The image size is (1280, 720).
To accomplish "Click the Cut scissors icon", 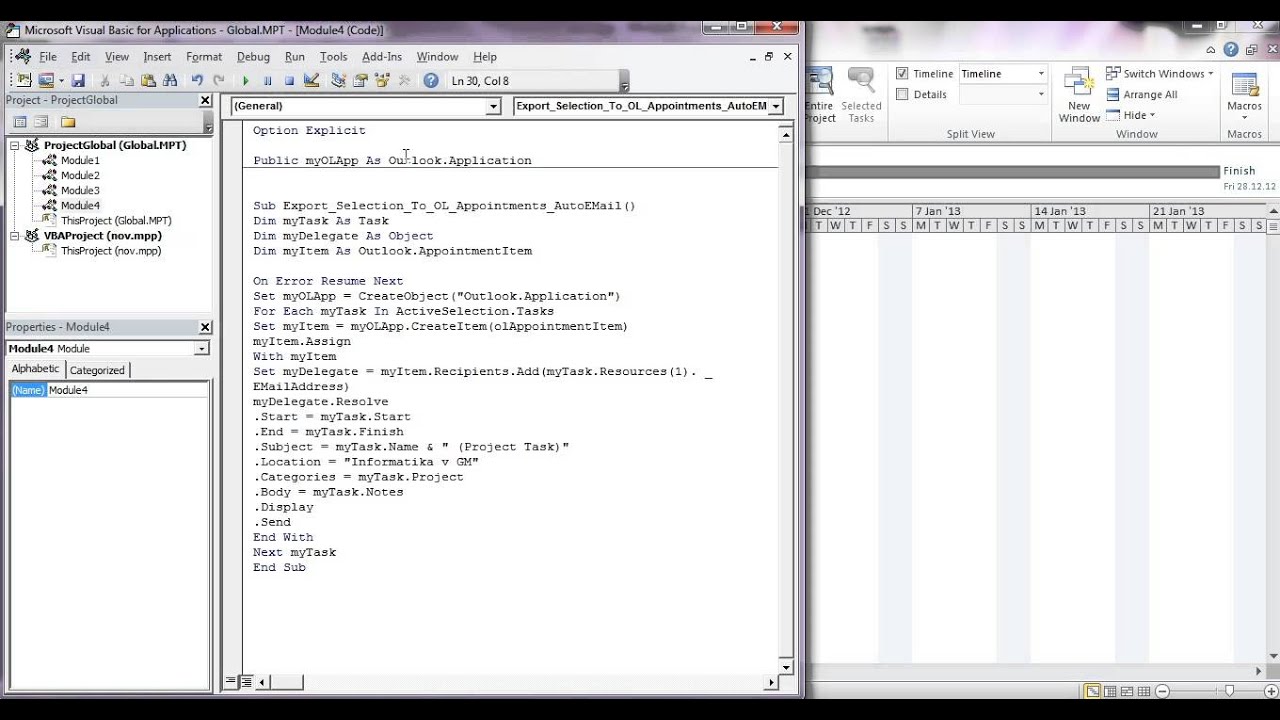I will pyautogui.click(x=105, y=80).
